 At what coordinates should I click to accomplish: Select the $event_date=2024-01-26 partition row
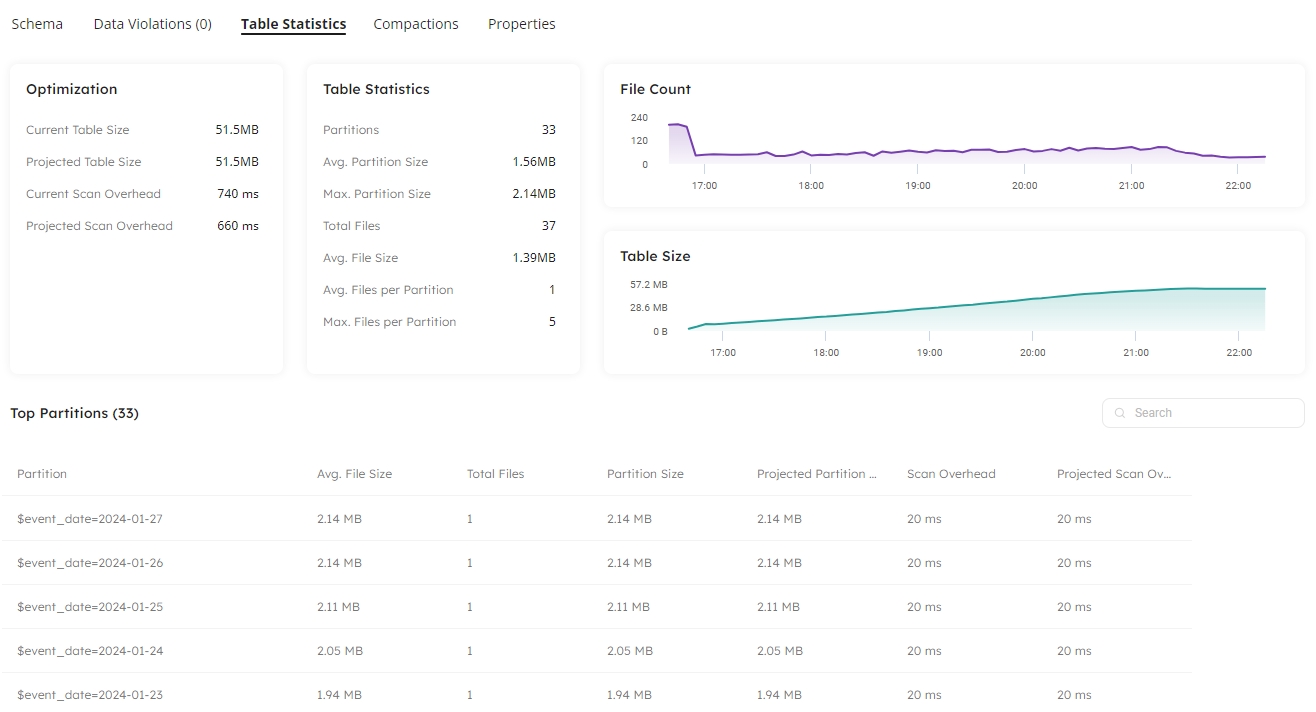point(90,563)
